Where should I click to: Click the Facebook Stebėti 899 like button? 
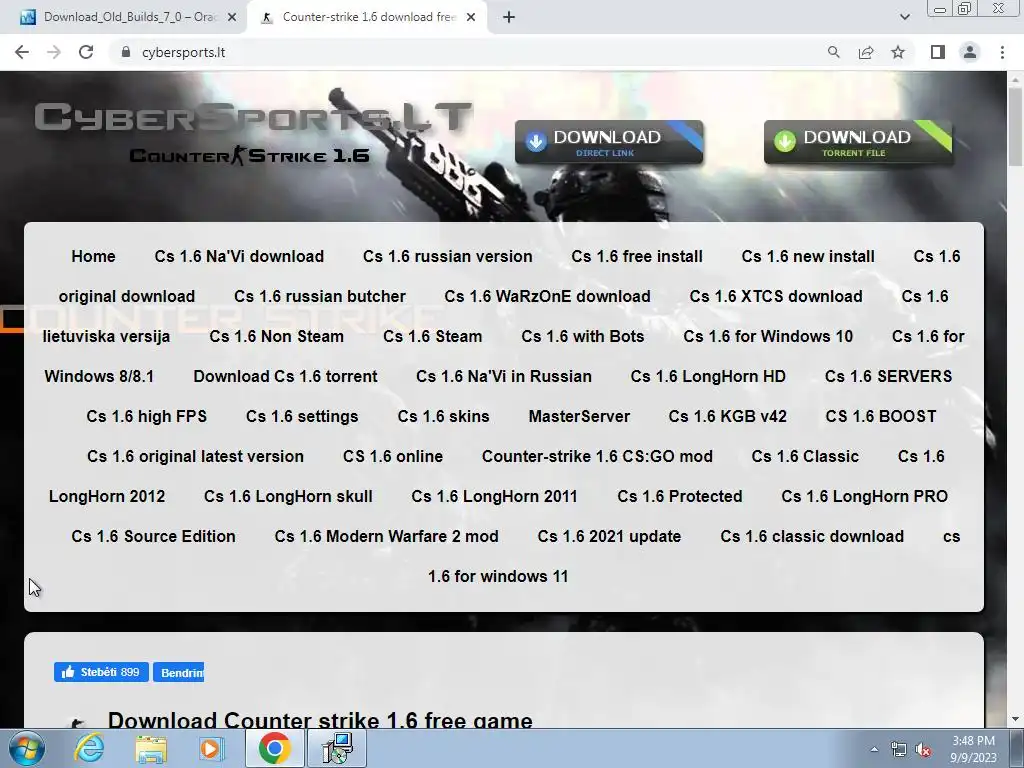101,672
